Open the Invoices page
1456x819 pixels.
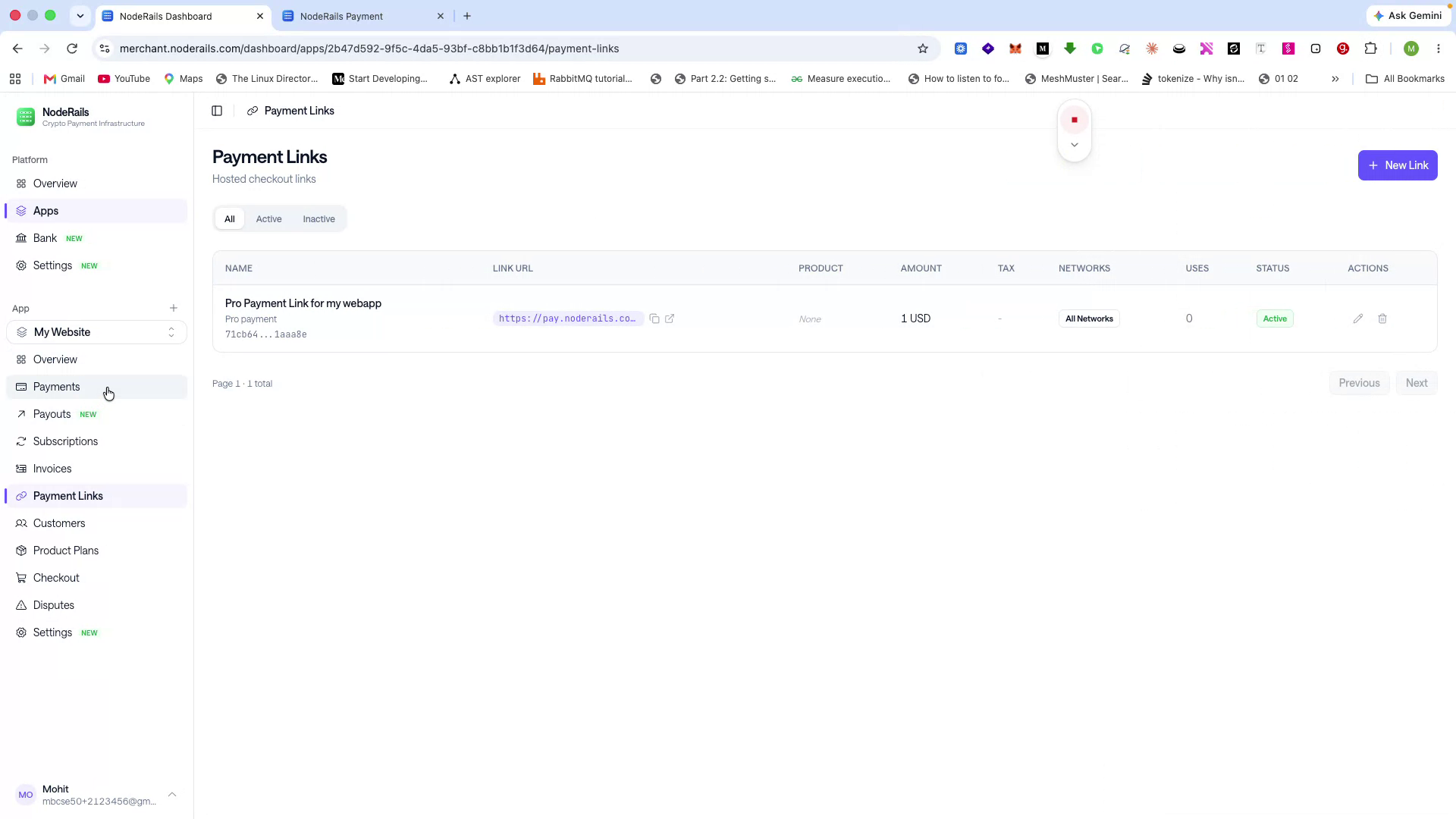pyautogui.click(x=96, y=469)
